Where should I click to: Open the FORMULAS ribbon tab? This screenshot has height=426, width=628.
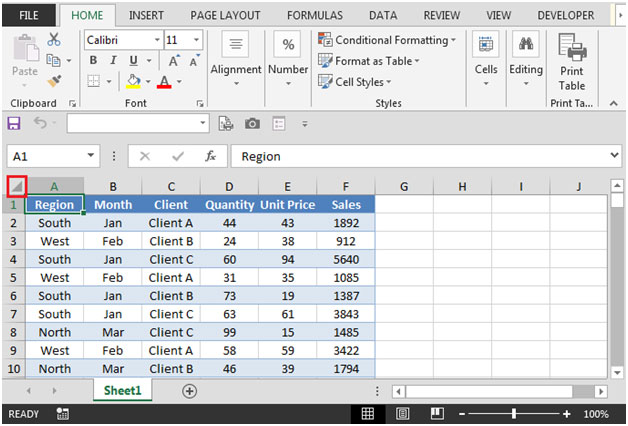point(314,16)
